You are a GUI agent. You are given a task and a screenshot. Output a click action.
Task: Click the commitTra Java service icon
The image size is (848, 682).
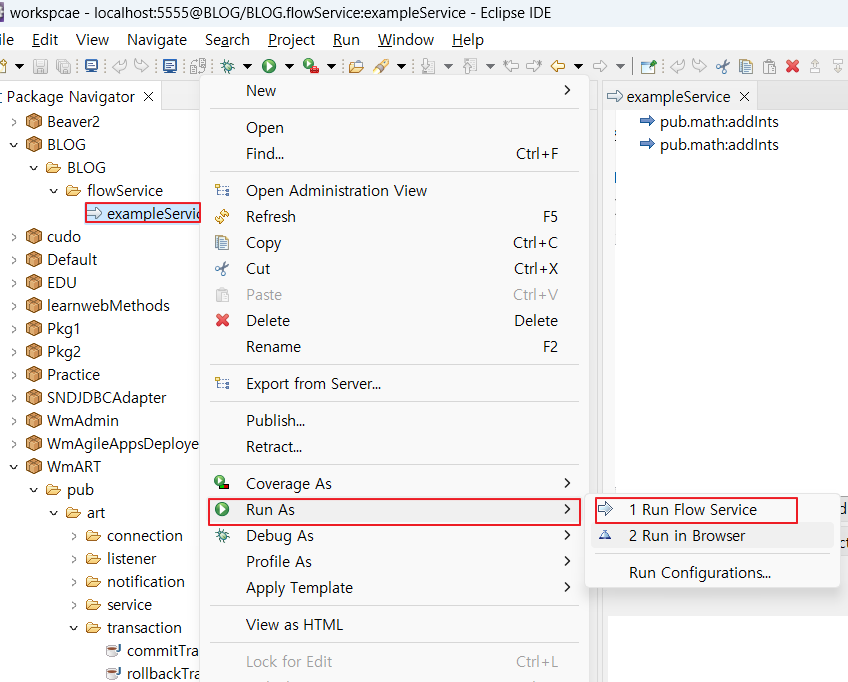[113, 650]
